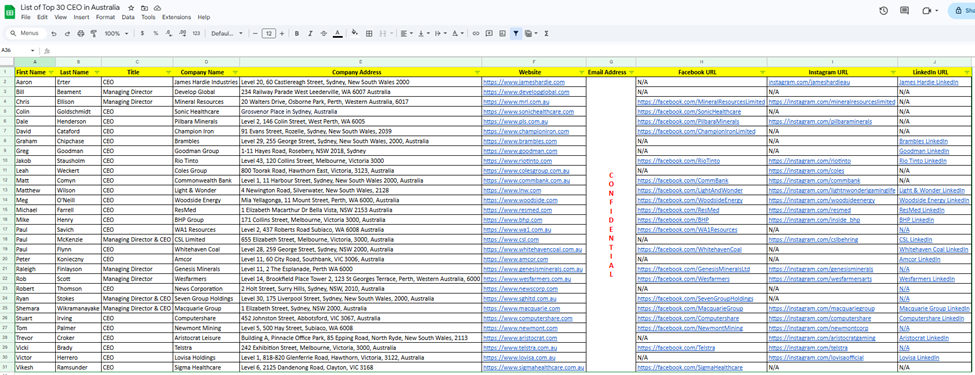The width and height of the screenshot is (975, 375).
Task: Undo the last action
Action: coord(54,33)
